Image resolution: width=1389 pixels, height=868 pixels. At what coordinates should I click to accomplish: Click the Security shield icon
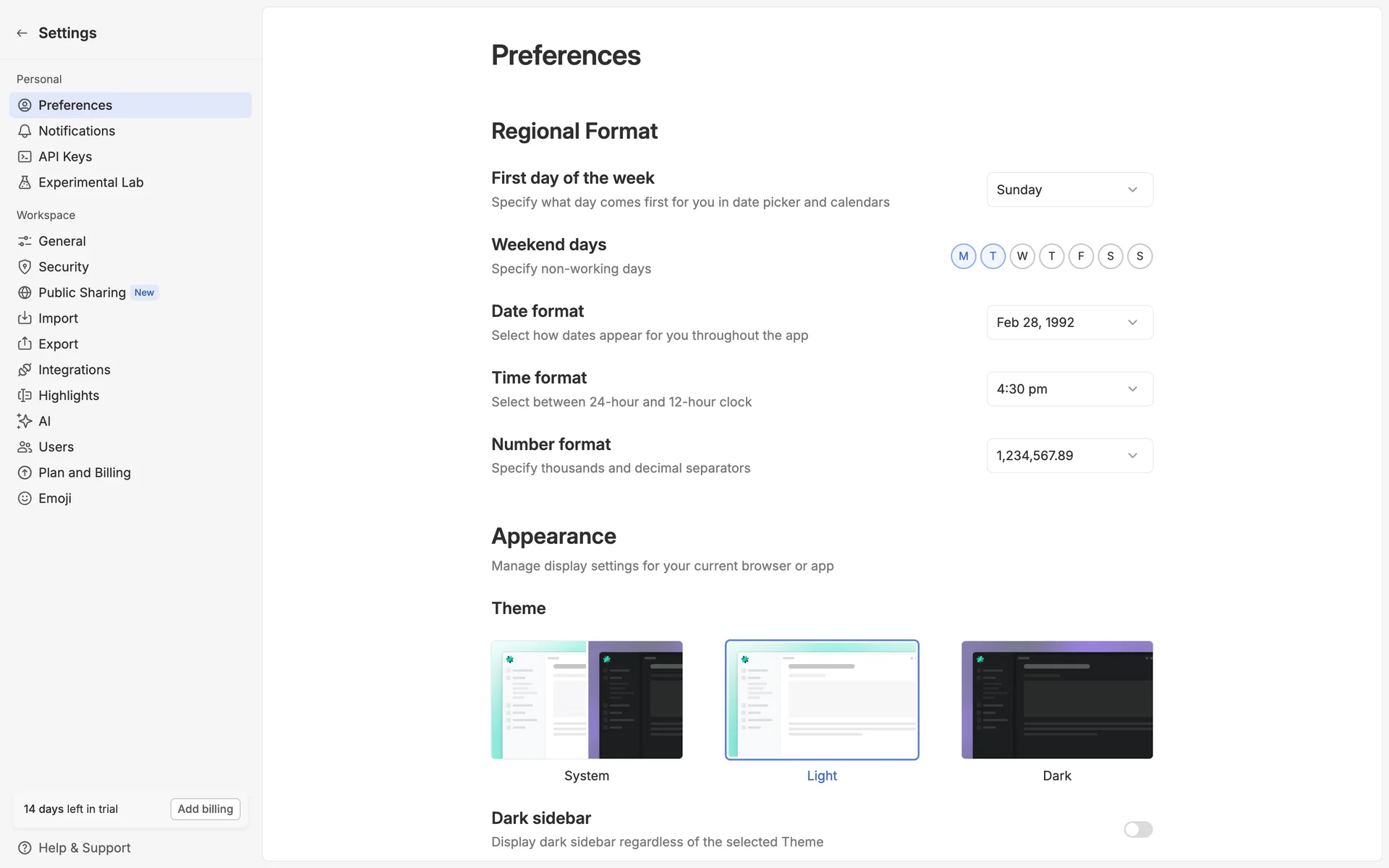pyautogui.click(x=25, y=267)
